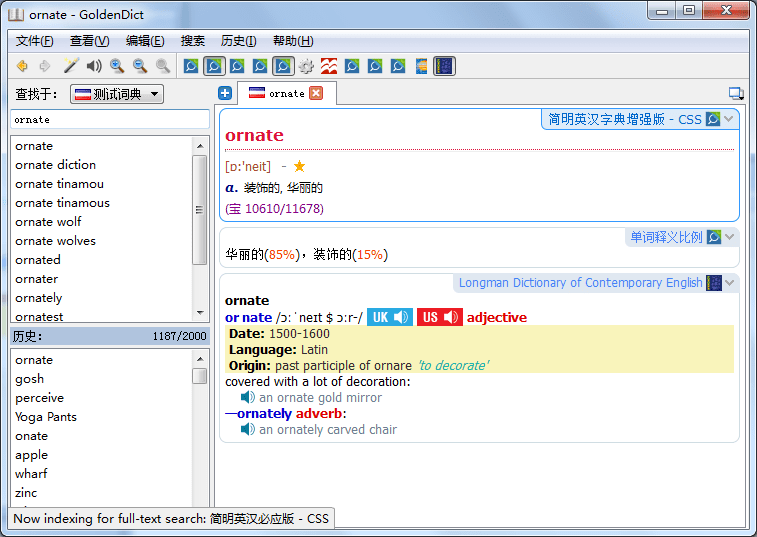Click the tab list icon at top right
Screen dimensions: 757x537
(736, 93)
